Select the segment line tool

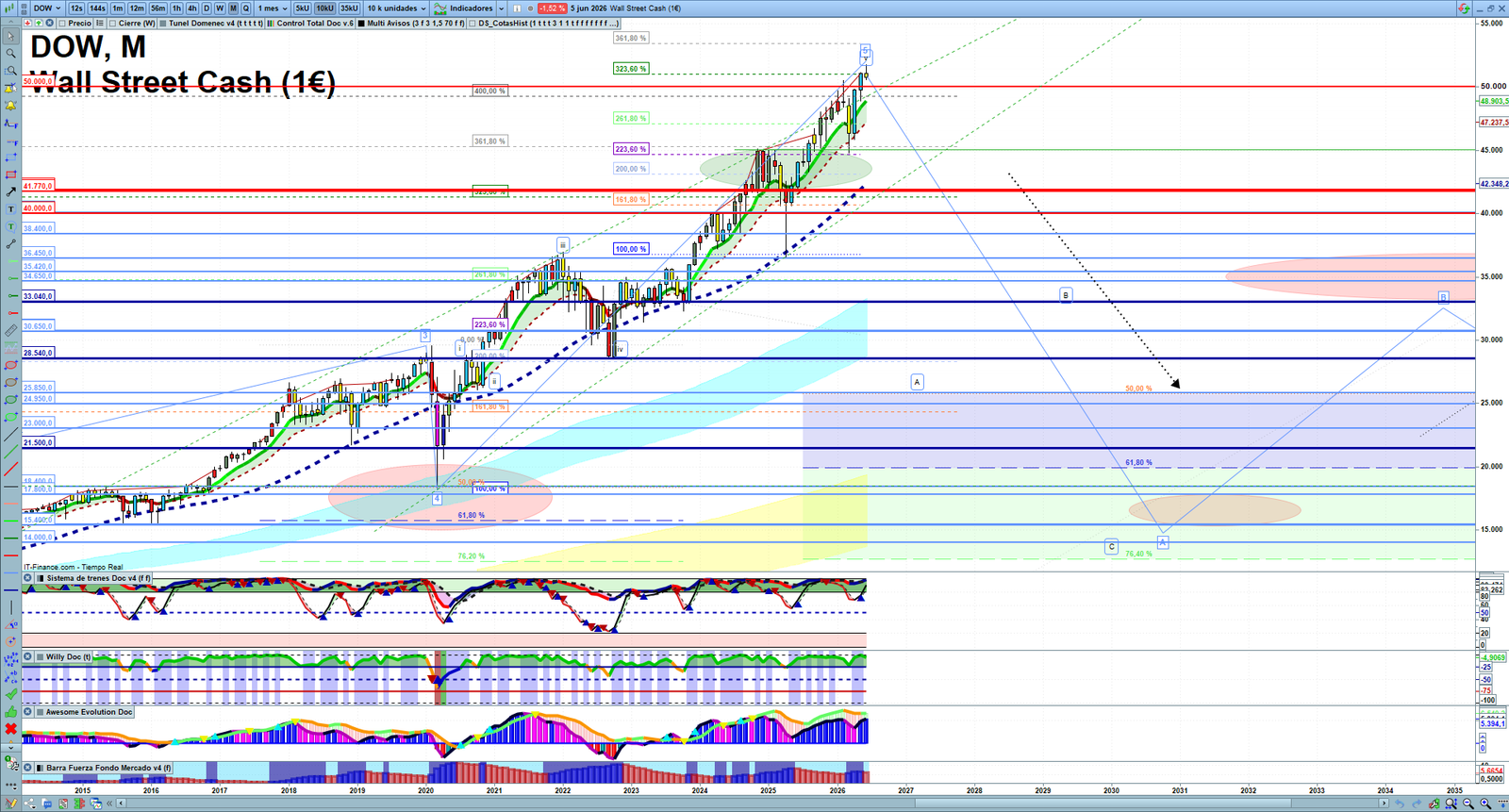tap(10, 244)
